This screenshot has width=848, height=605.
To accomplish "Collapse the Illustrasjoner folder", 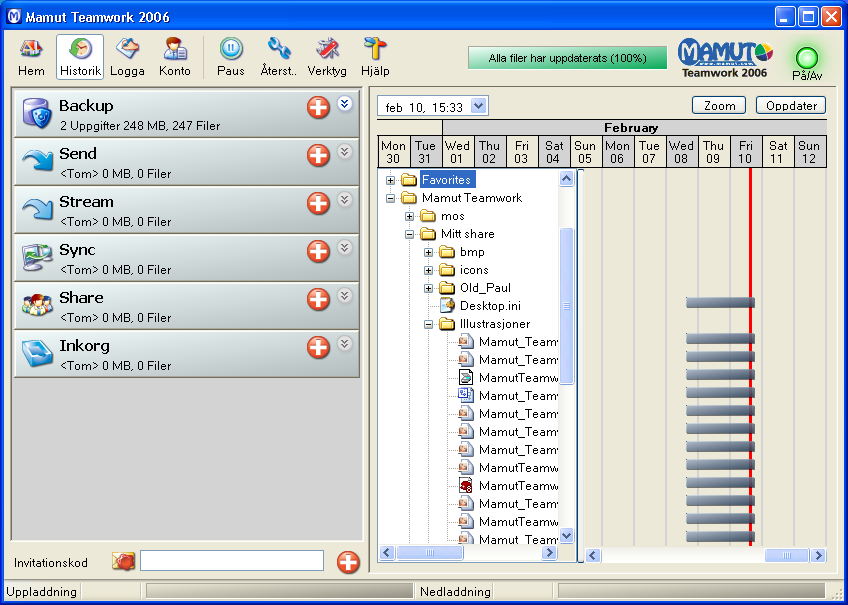I will click(x=428, y=324).
